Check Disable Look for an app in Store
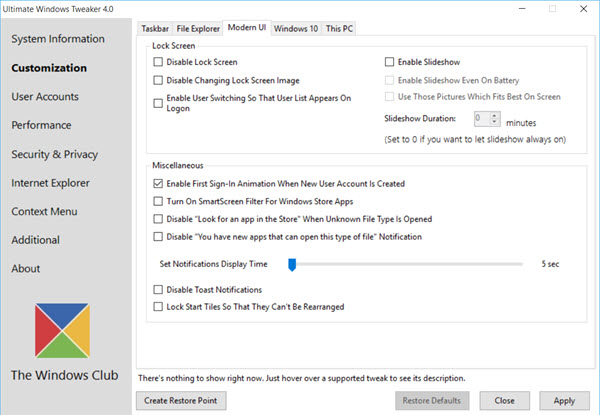The height and width of the screenshot is (415, 600). point(158,219)
